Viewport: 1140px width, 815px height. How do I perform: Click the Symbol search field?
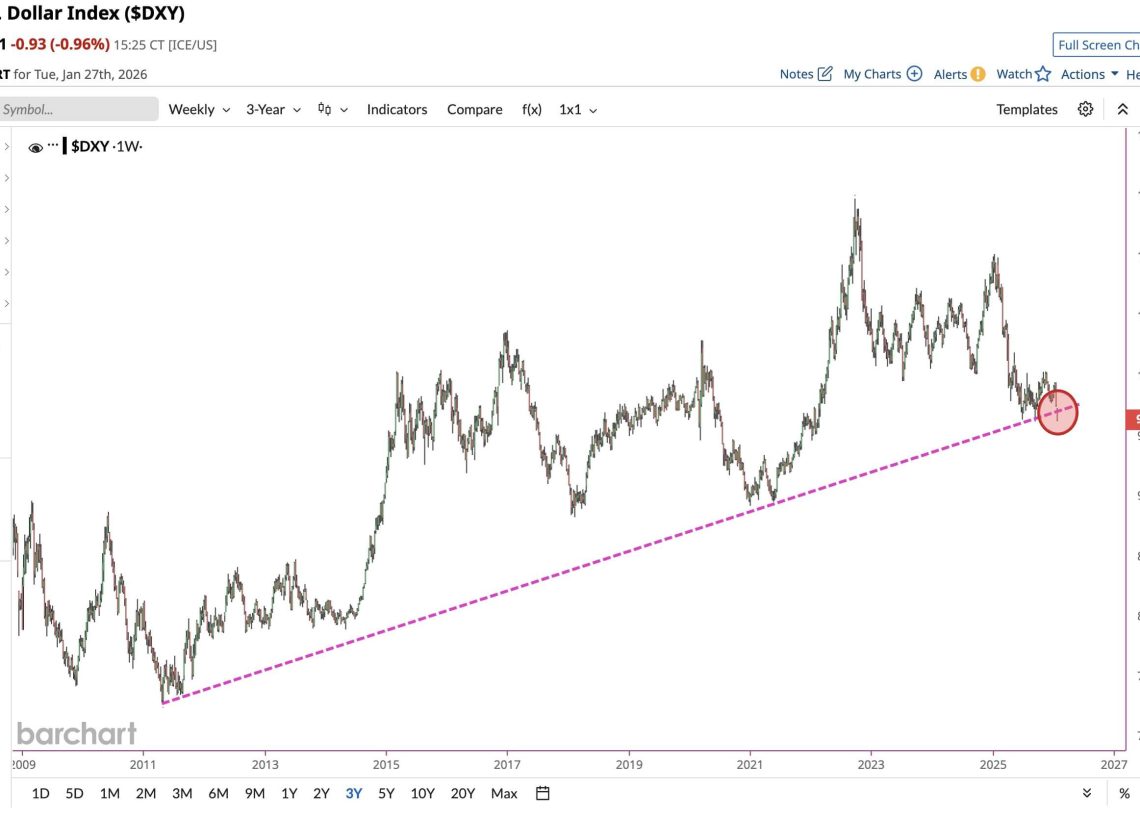pos(78,109)
